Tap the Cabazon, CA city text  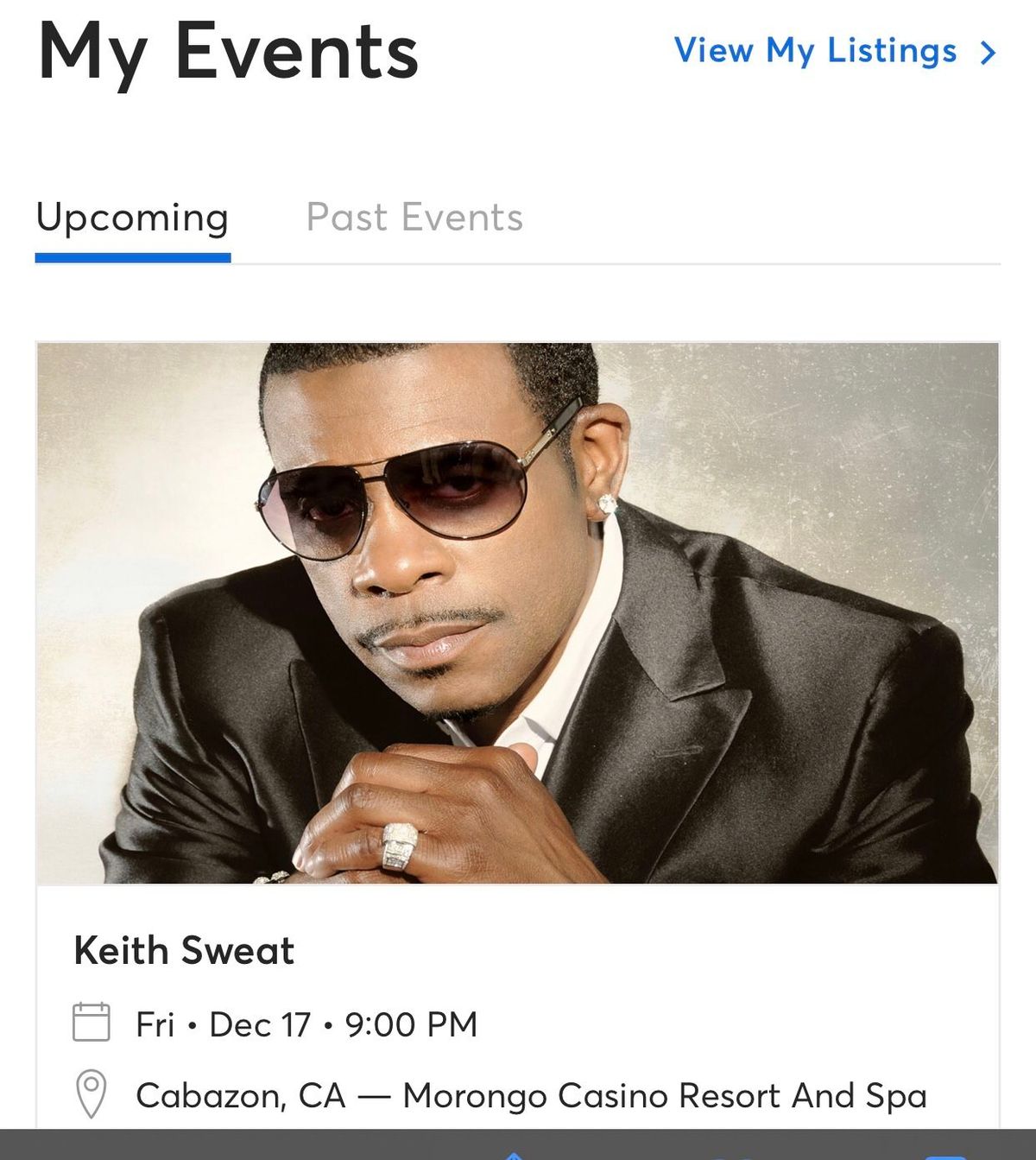pos(240,1096)
